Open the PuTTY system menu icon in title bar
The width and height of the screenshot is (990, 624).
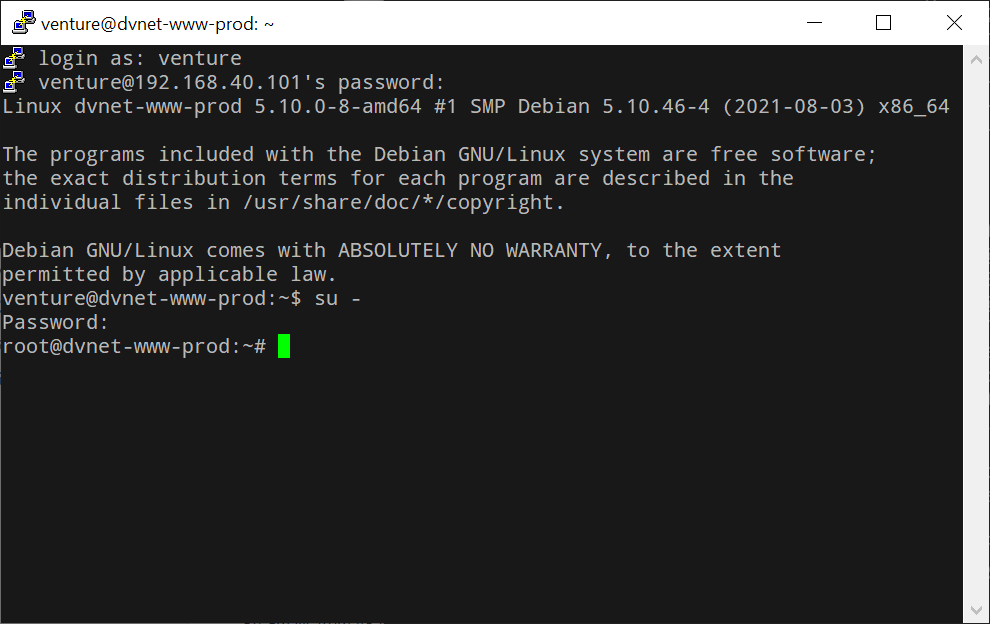(x=23, y=22)
